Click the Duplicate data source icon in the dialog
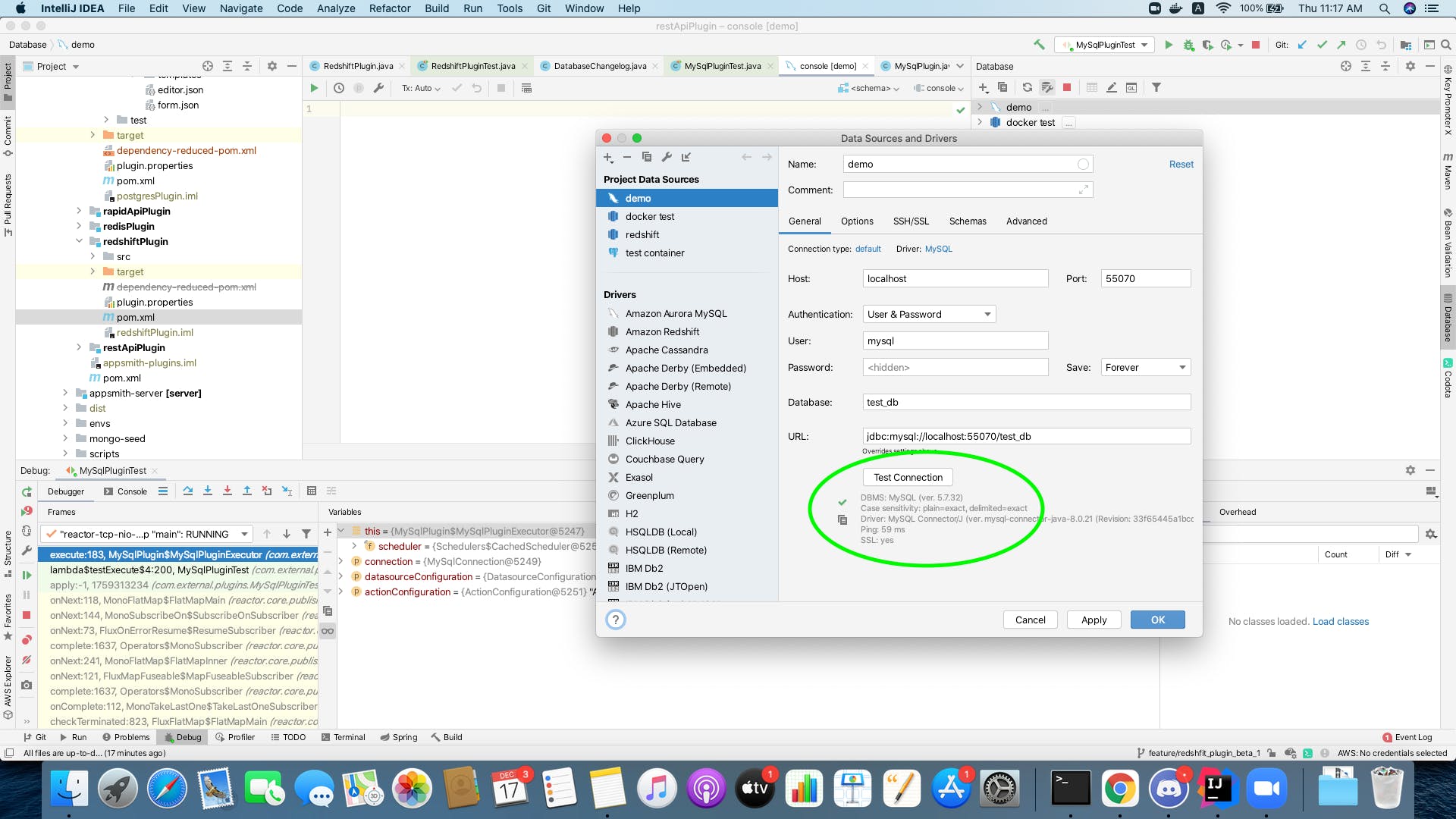This screenshot has width=1456, height=819. 646,157
